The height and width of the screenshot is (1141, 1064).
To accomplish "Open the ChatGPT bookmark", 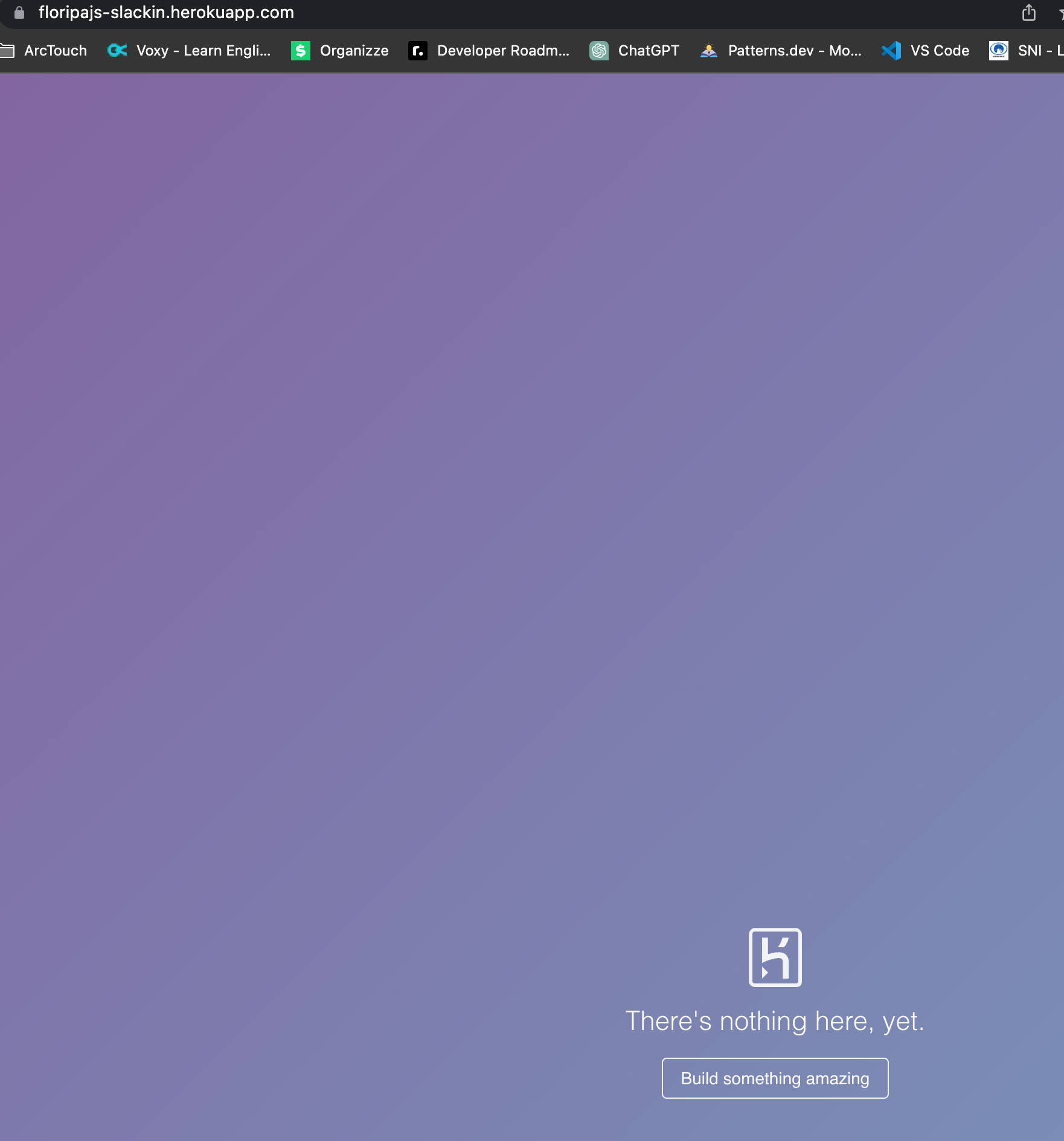I will [635, 51].
